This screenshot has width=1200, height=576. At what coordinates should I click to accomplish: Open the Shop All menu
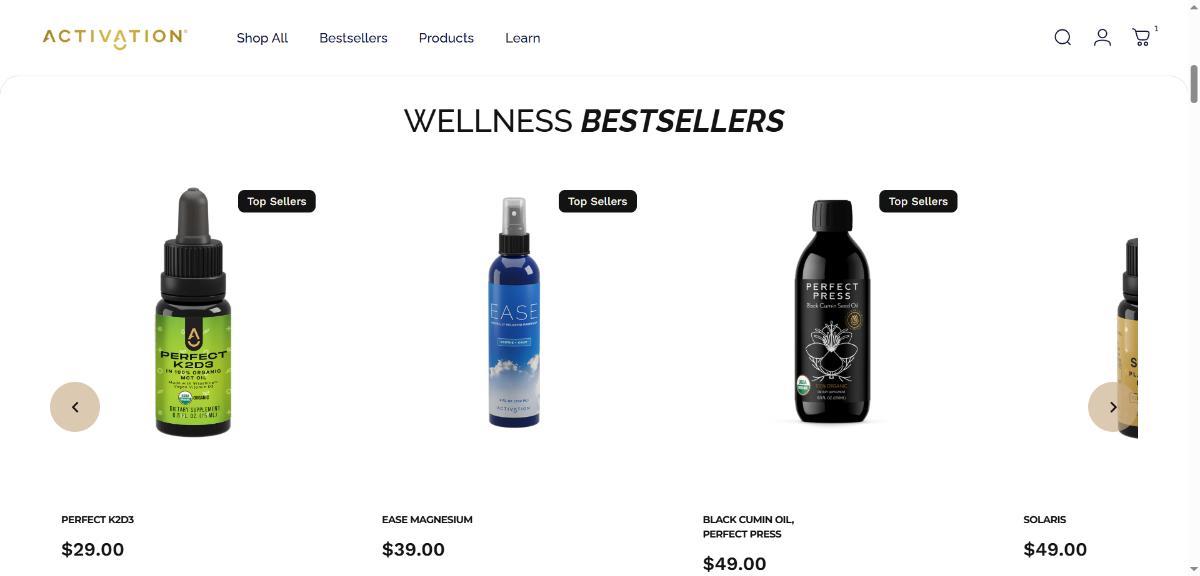(x=262, y=38)
